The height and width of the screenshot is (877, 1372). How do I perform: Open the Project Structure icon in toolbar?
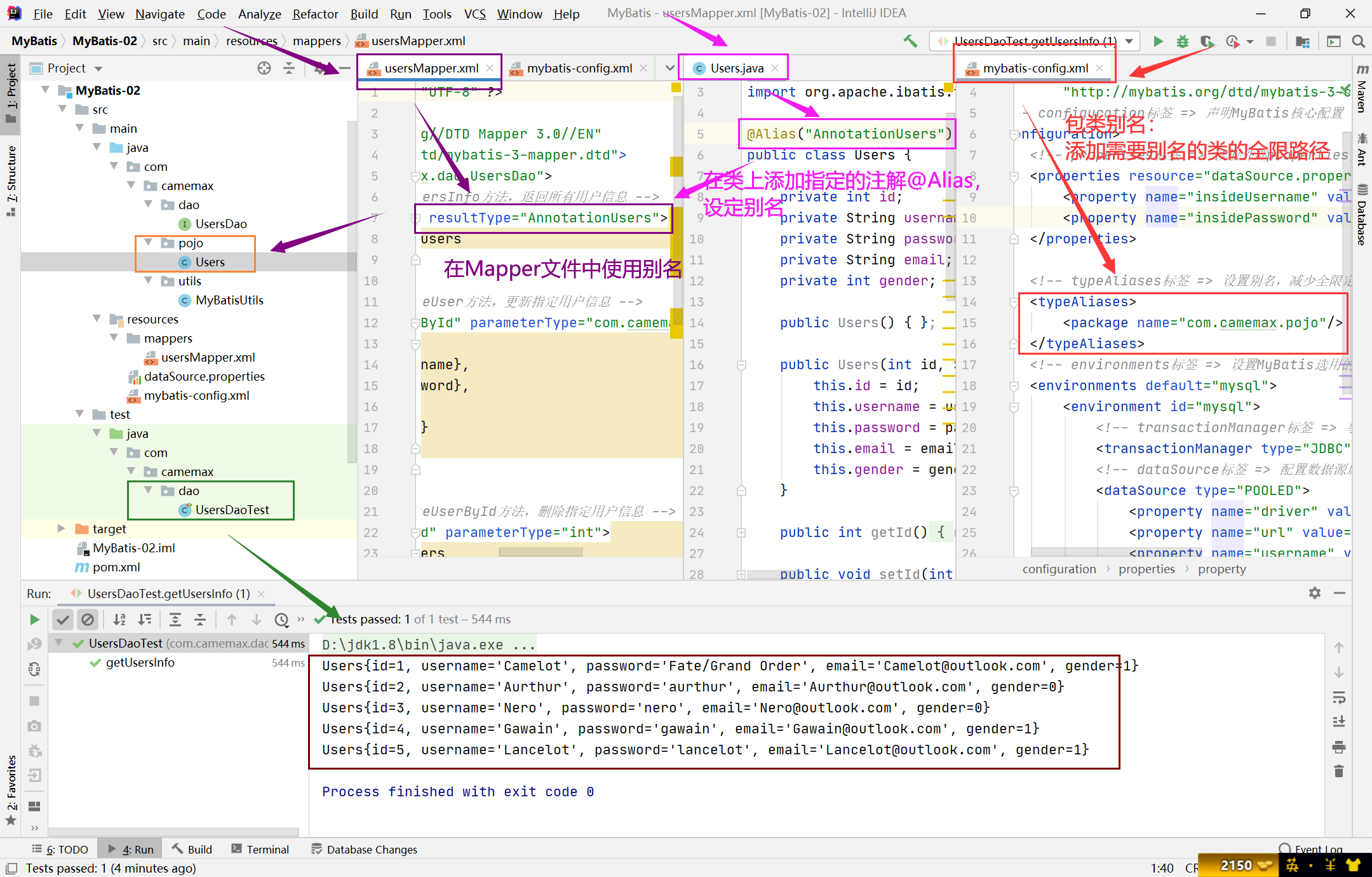pyautogui.click(x=1302, y=41)
